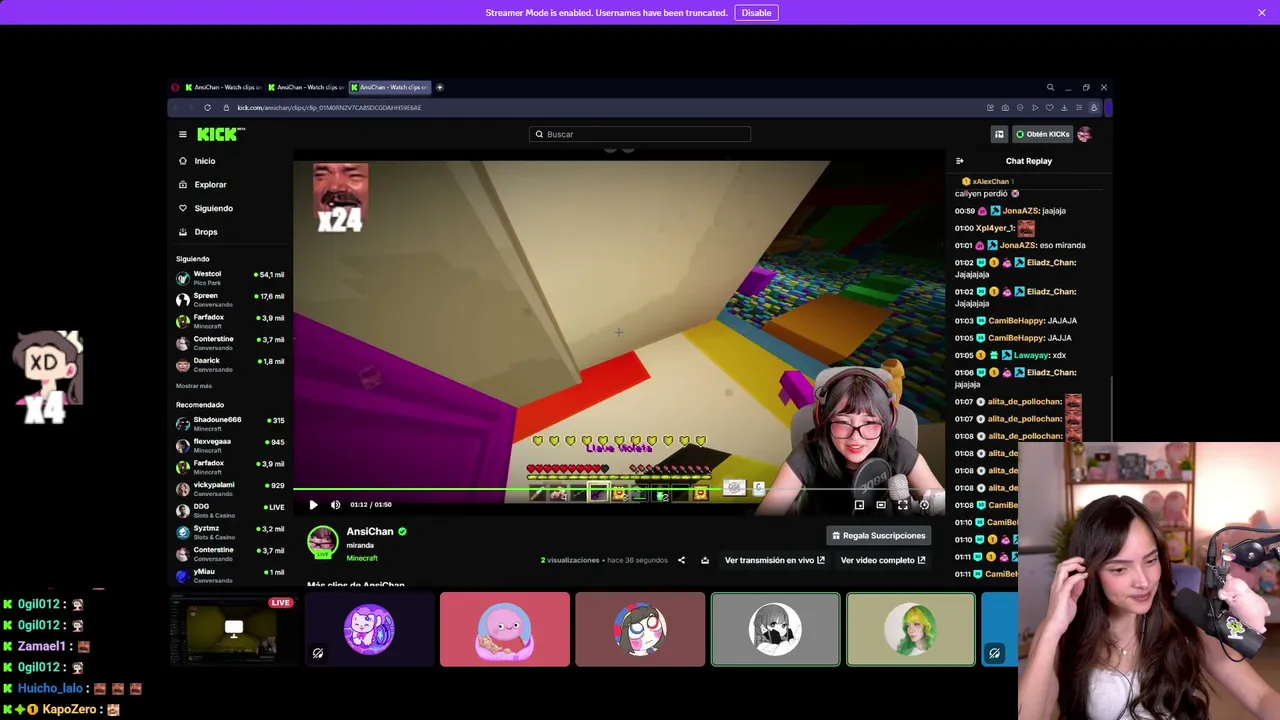Select the grayscale anime avatar participant tile
Image resolution: width=1280 pixels, height=720 pixels.
pyautogui.click(x=776, y=629)
